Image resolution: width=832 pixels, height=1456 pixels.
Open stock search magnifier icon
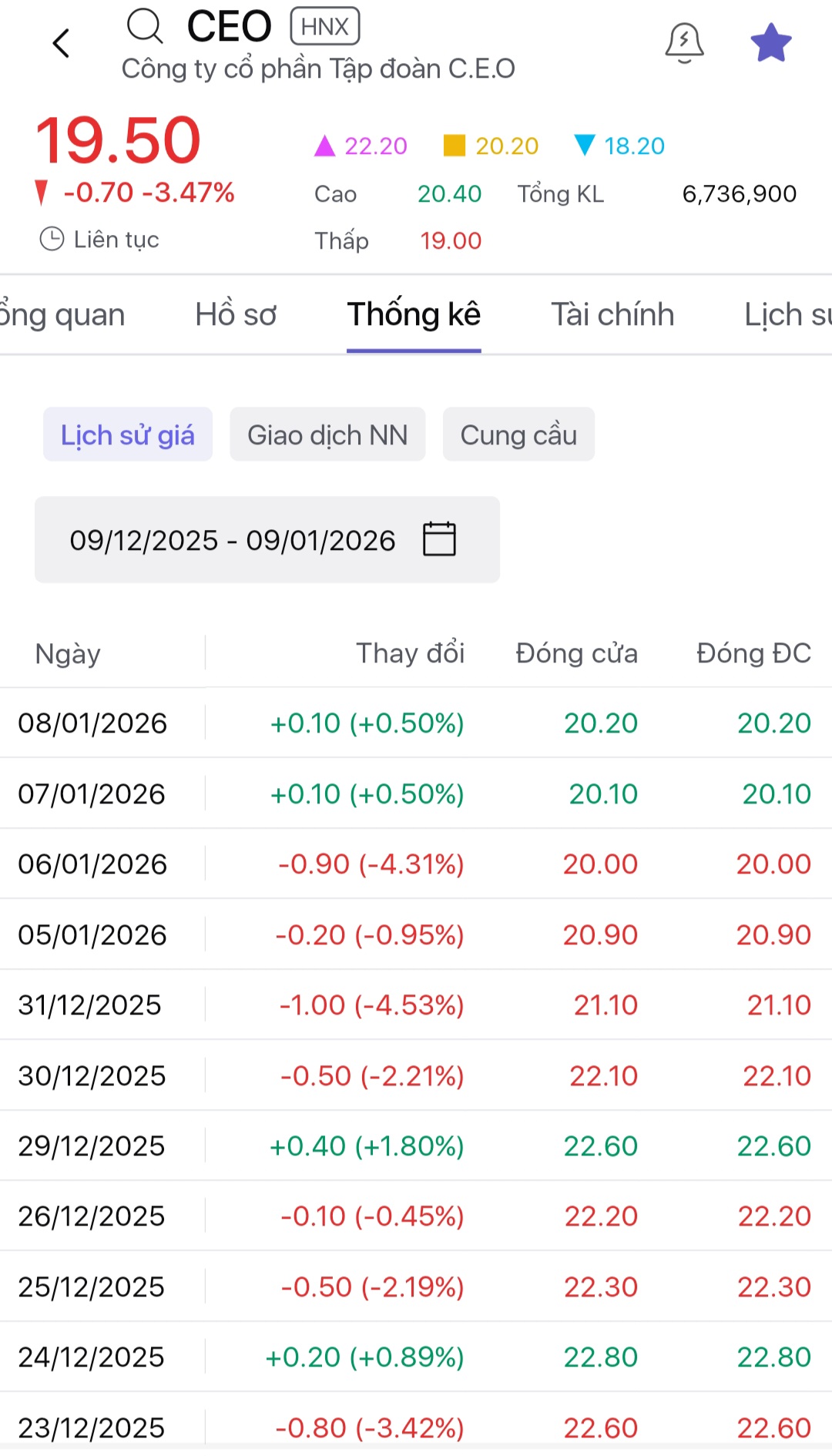145,26
